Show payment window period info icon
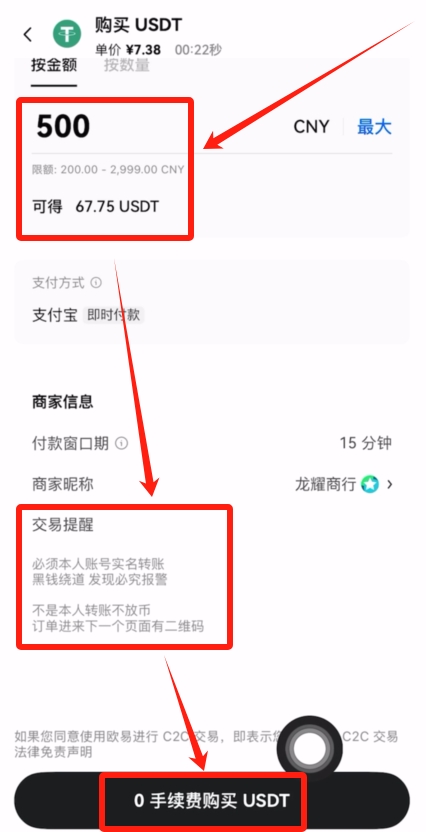Viewport: 426px width, 832px height. coord(122,443)
